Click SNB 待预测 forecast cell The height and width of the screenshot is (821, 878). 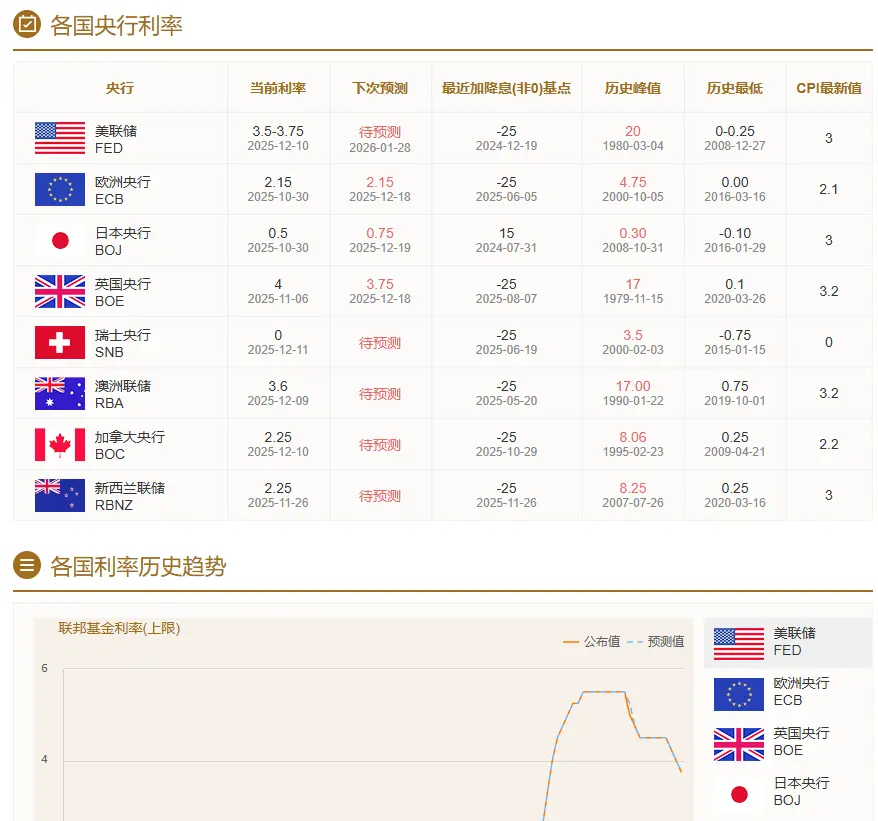click(x=380, y=343)
